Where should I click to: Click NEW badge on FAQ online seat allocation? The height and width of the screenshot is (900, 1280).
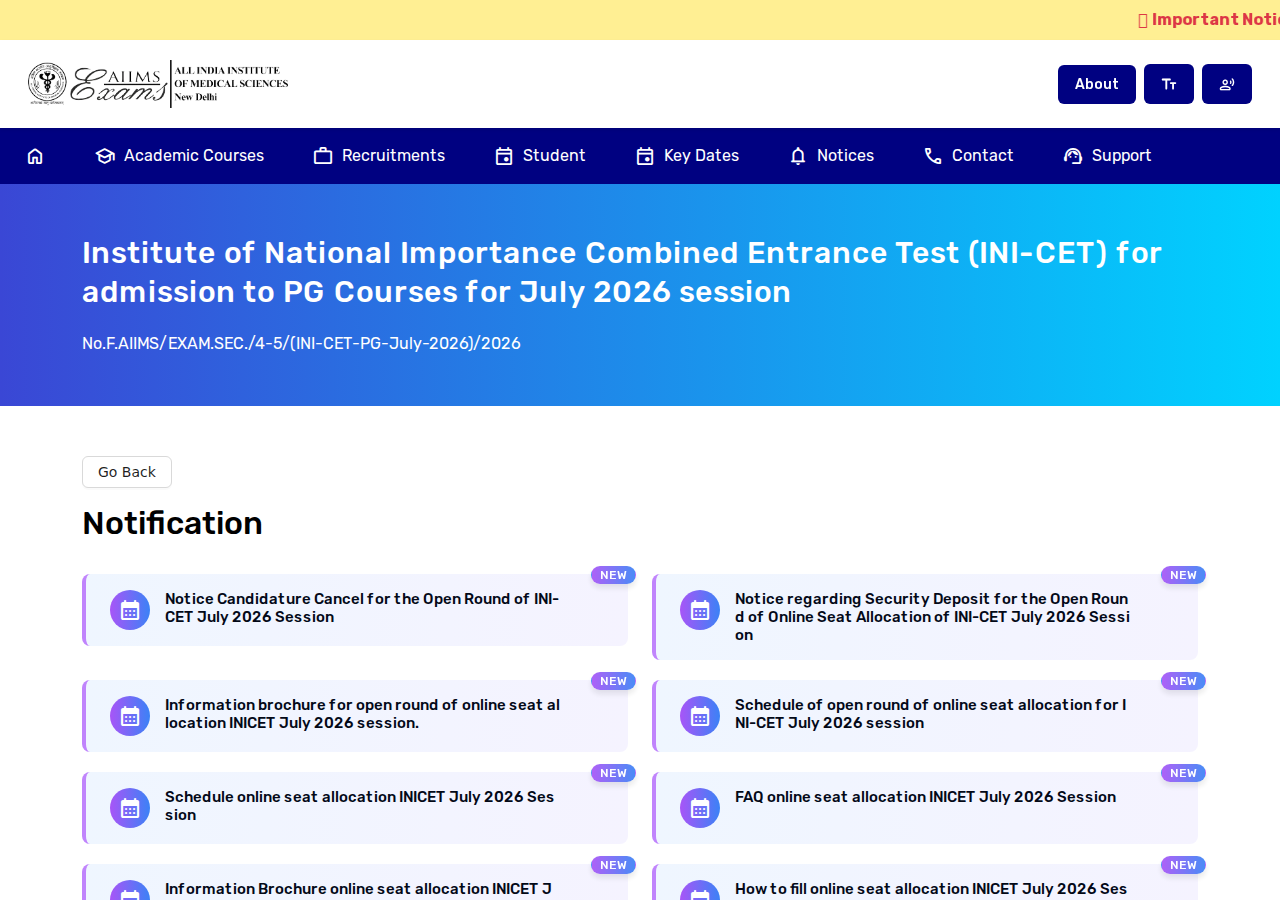point(1183,773)
